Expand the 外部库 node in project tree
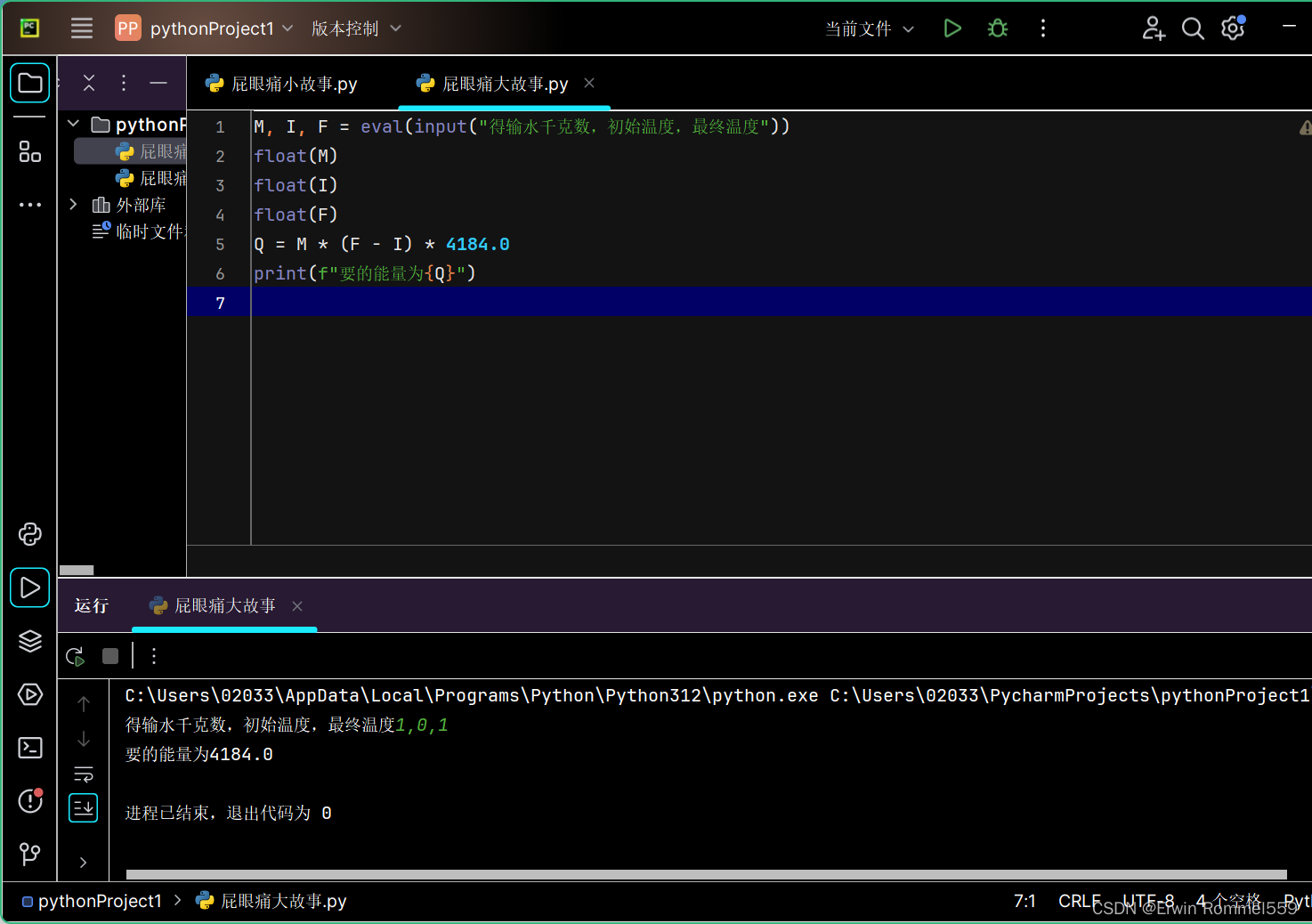1312x924 pixels. click(73, 204)
